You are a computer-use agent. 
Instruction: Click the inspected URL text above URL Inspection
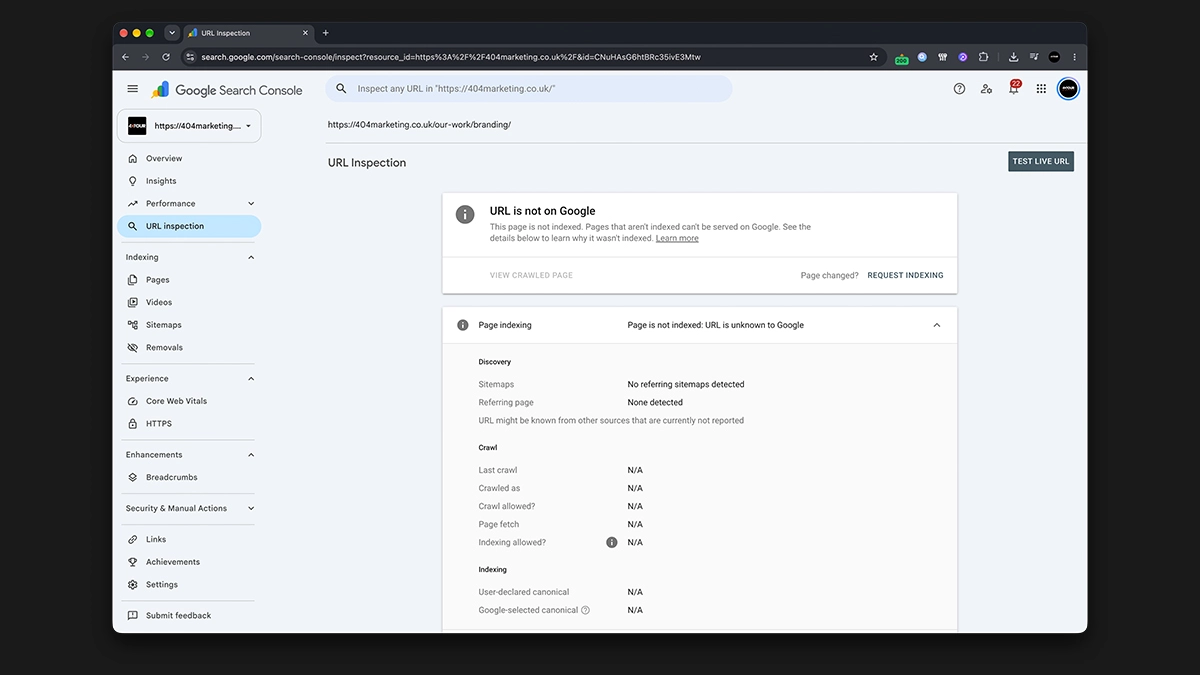[x=419, y=125]
